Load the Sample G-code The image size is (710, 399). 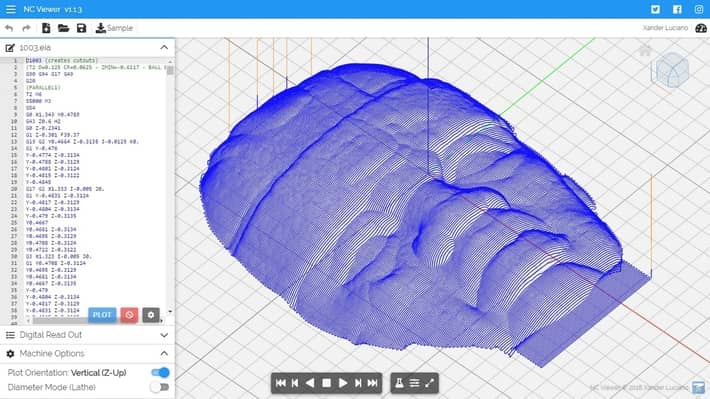[114, 28]
